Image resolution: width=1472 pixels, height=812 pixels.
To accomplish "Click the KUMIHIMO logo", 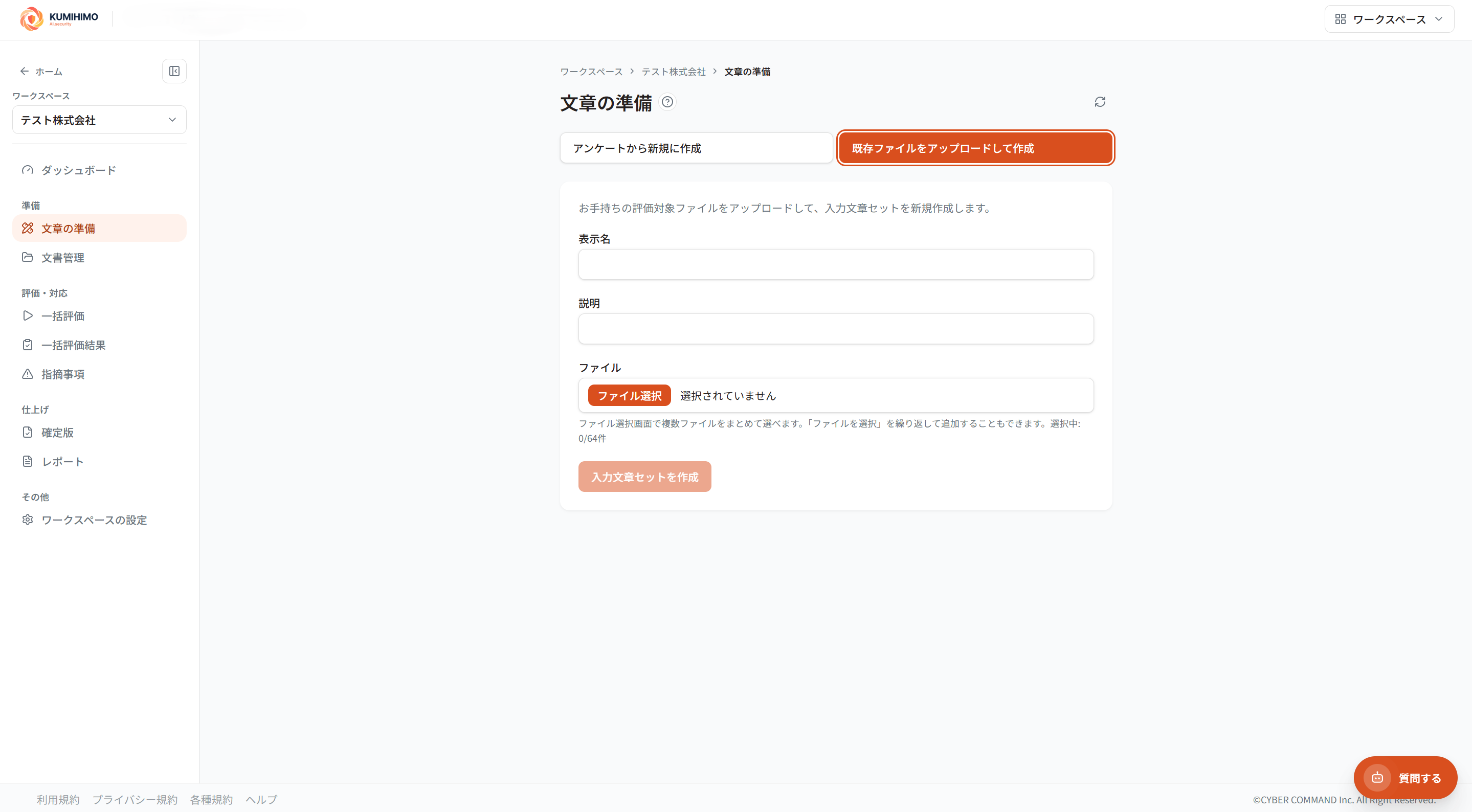I will point(59,19).
